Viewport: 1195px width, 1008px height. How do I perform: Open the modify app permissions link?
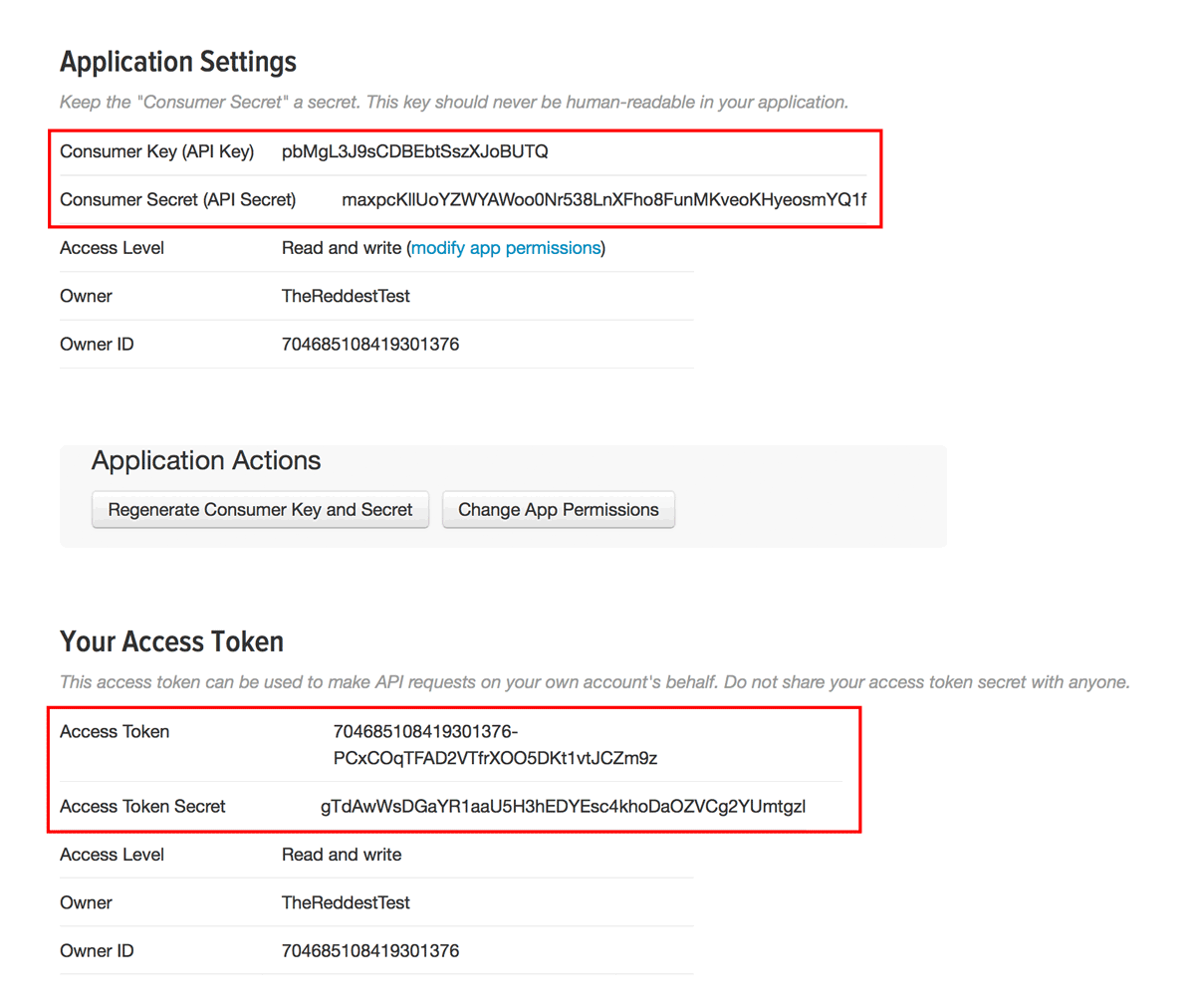tap(506, 248)
